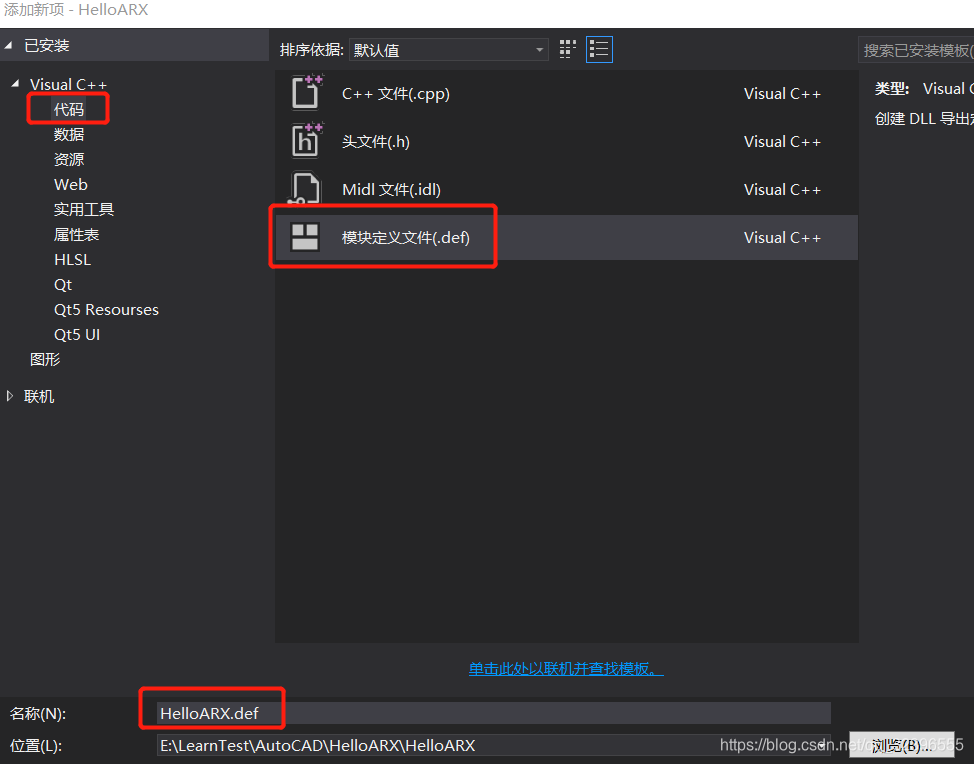974x764 pixels.
Task: Select the HLSL category
Action: (x=72, y=259)
